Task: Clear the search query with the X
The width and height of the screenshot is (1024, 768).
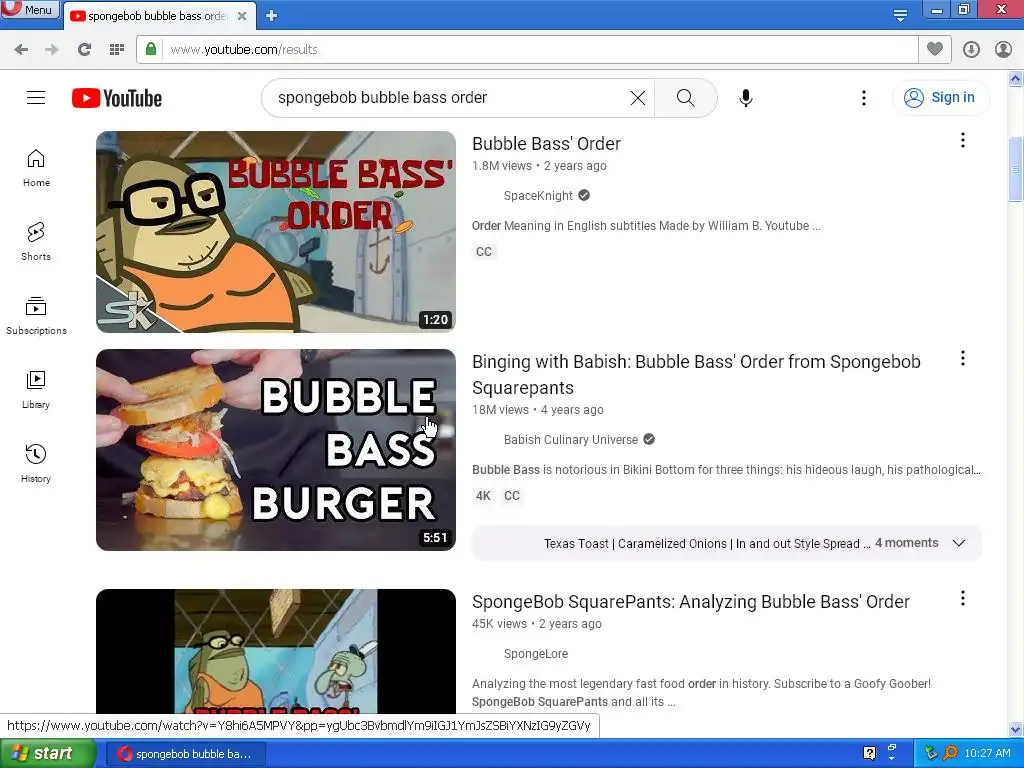Action: point(638,98)
